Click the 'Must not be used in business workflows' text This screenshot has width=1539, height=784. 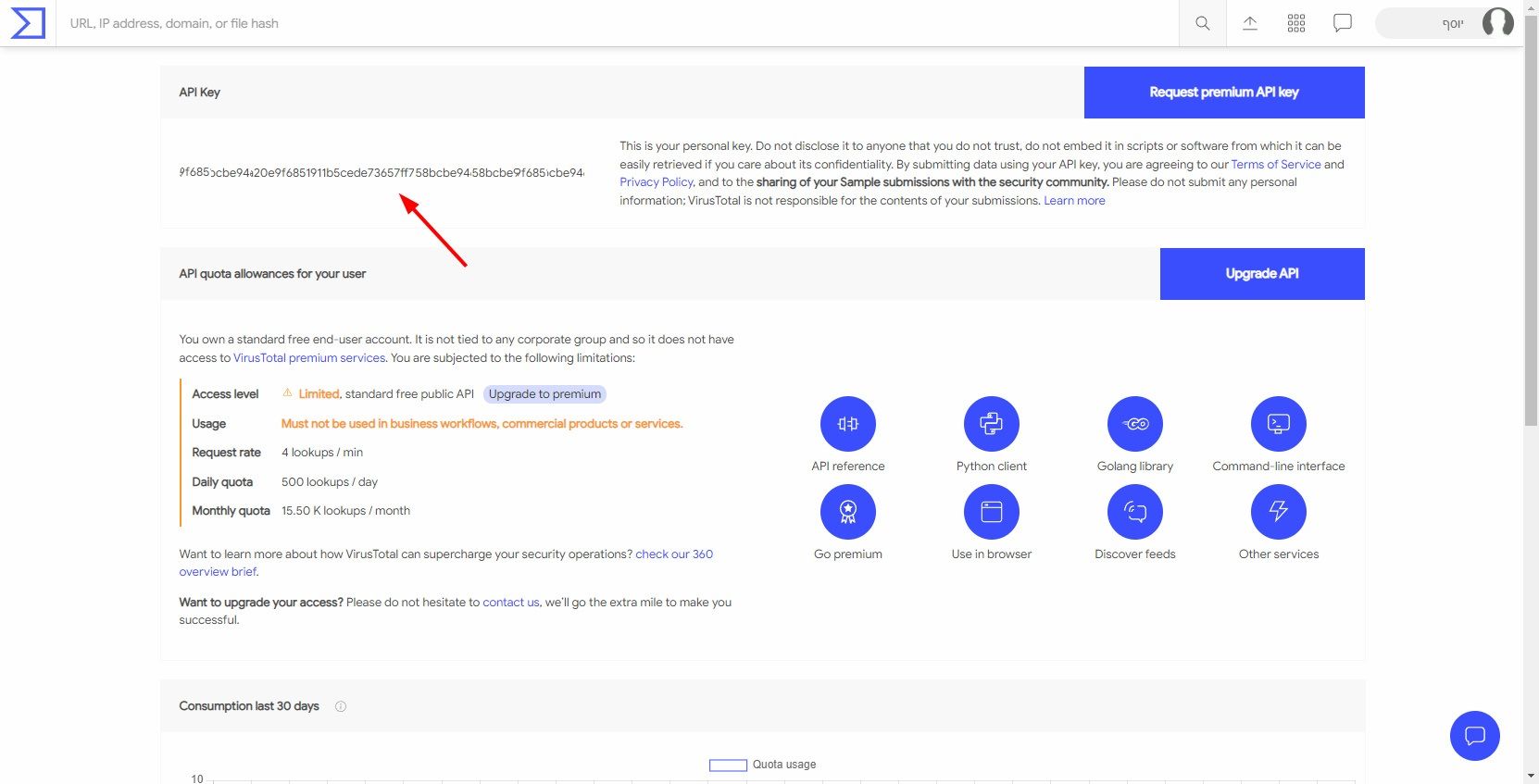point(482,424)
